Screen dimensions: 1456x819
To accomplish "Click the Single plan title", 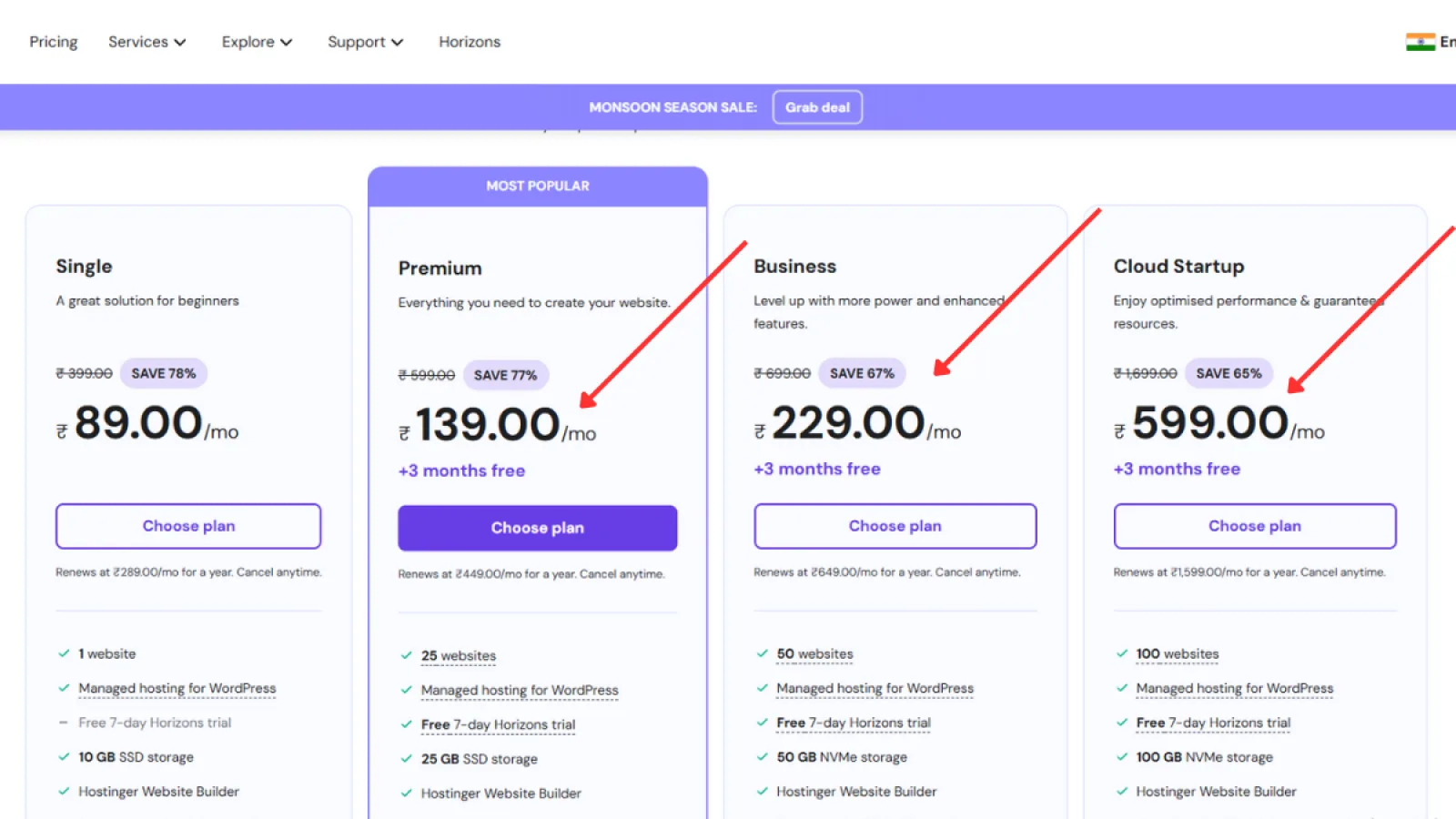I will (x=84, y=267).
